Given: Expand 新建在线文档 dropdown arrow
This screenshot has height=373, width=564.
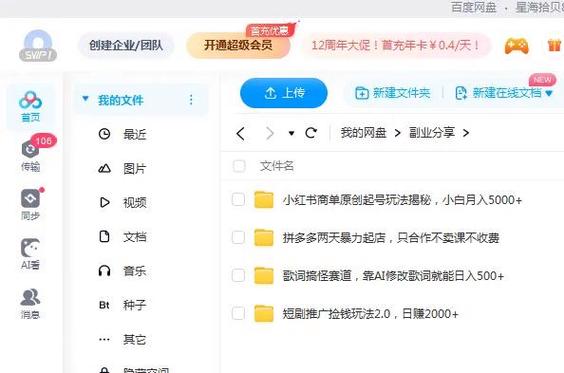Looking at the screenshot, I should coord(549,94).
